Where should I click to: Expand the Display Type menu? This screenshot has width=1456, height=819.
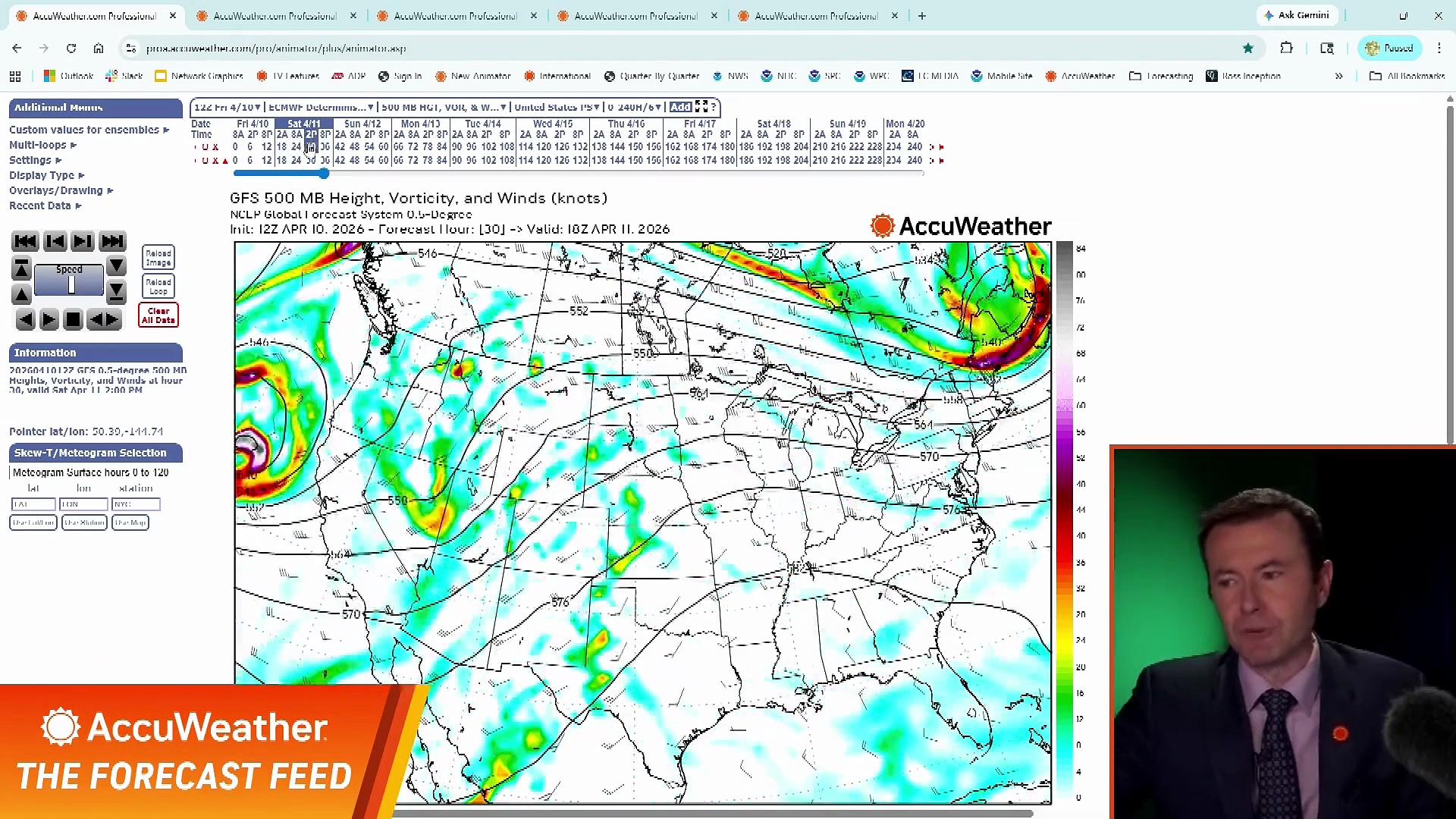(47, 175)
